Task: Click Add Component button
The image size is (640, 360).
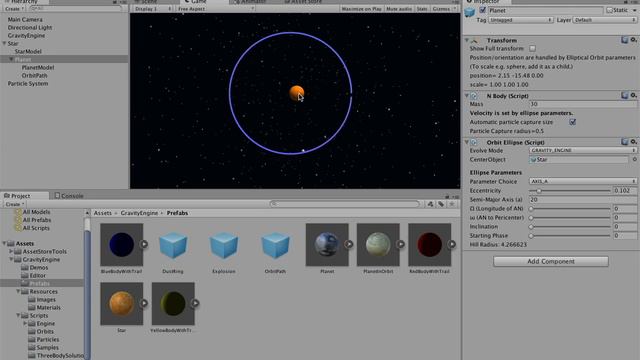Action: coord(551,261)
